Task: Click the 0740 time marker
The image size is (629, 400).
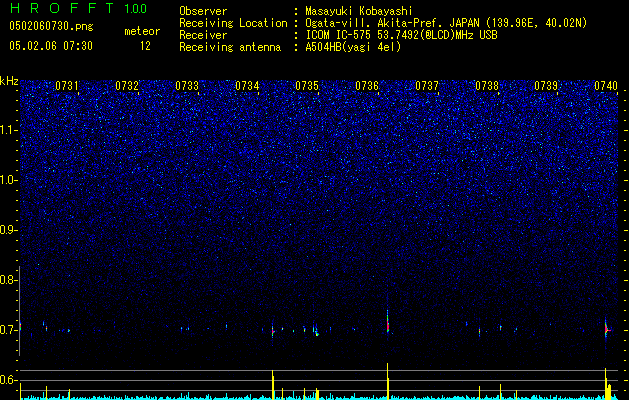Action: tap(606, 86)
